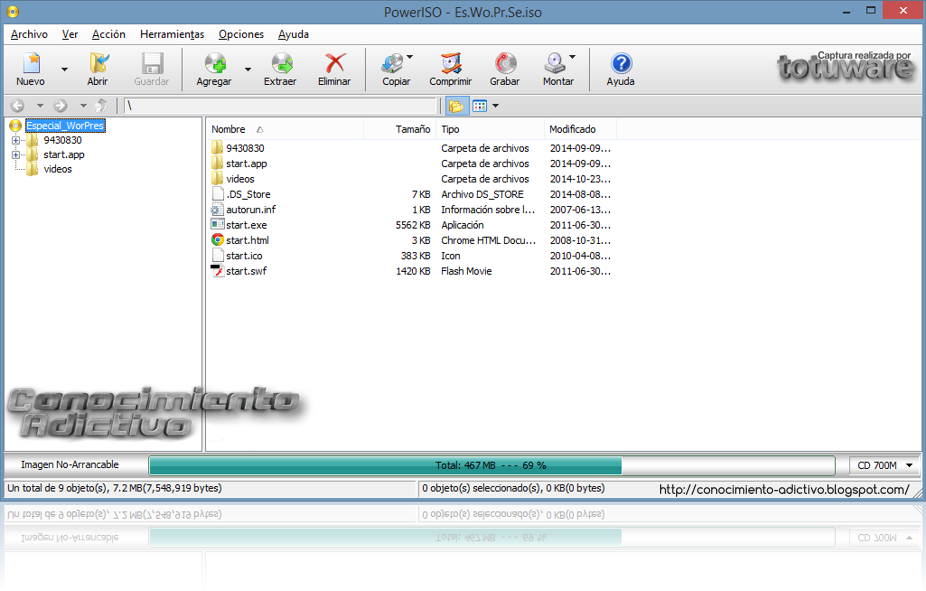Click the up one level icon
This screenshot has width=926, height=591.
[102, 106]
